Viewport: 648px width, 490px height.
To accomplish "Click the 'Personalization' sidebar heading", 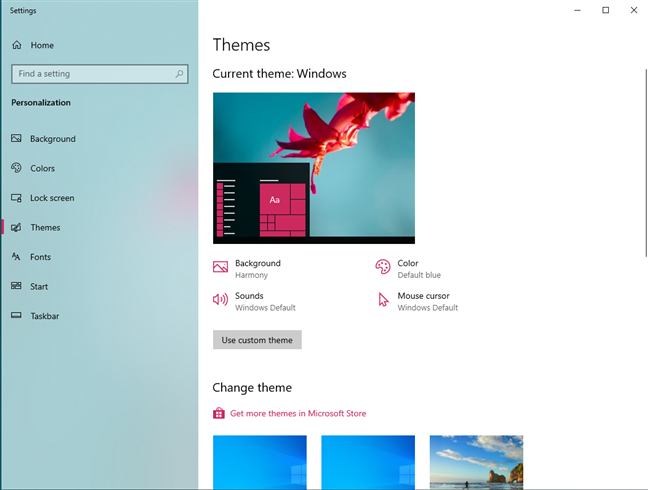I will (41, 102).
